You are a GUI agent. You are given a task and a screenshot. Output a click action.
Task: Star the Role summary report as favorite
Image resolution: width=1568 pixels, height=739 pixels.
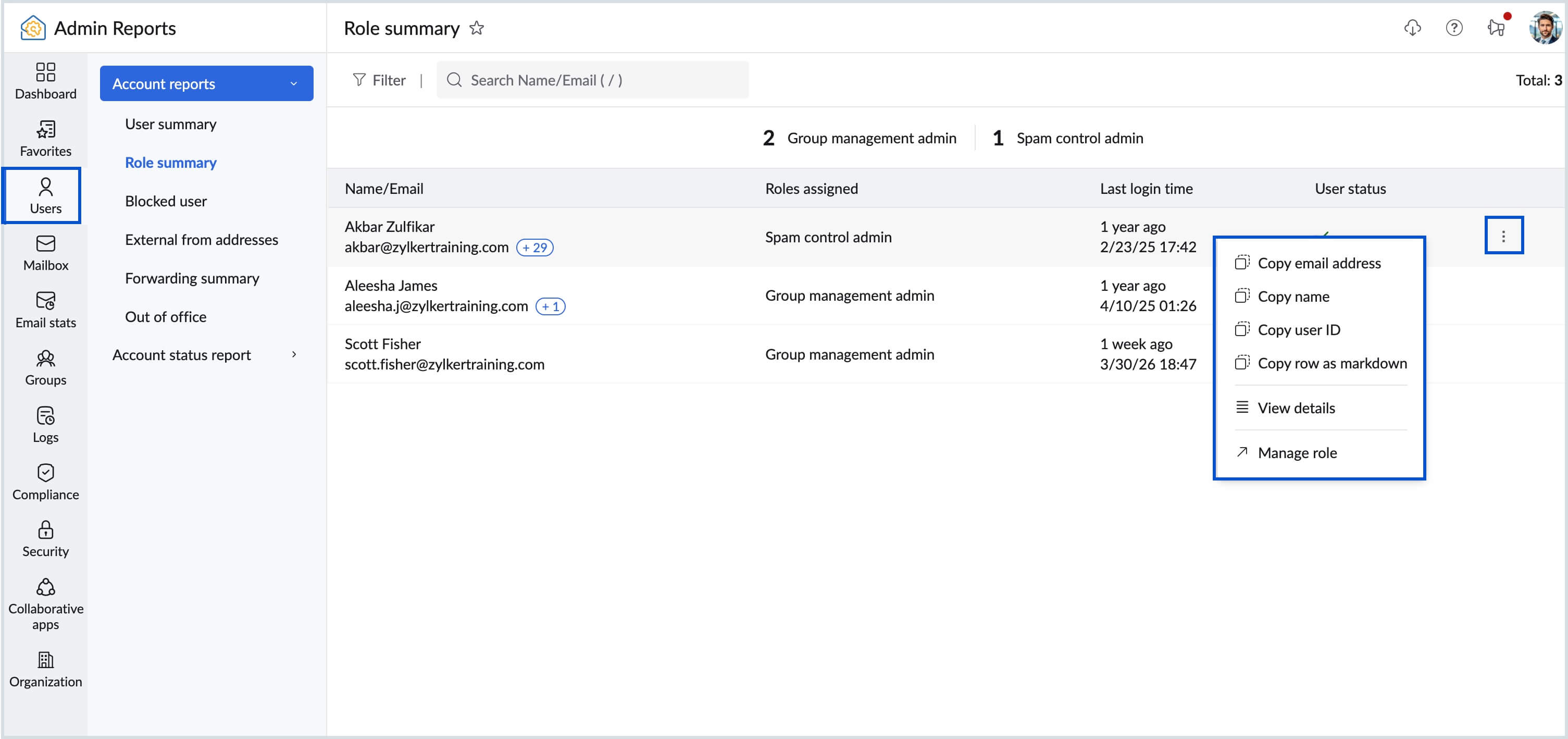pyautogui.click(x=478, y=28)
